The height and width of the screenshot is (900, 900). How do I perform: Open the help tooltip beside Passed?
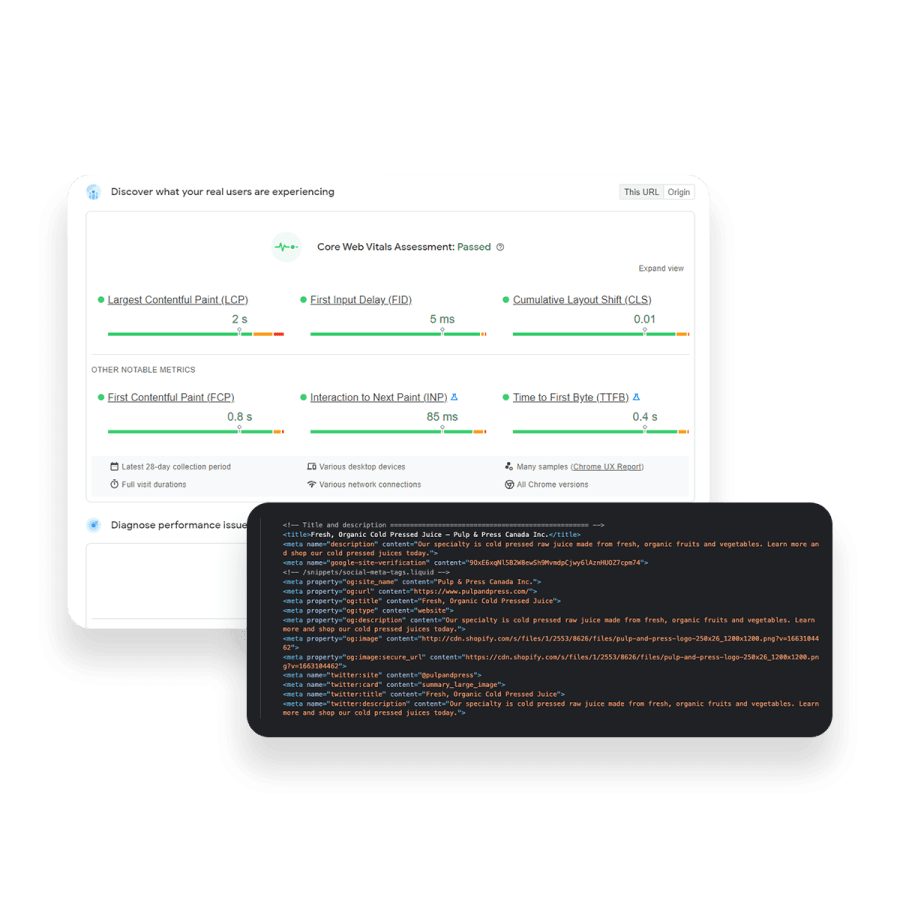[500, 246]
